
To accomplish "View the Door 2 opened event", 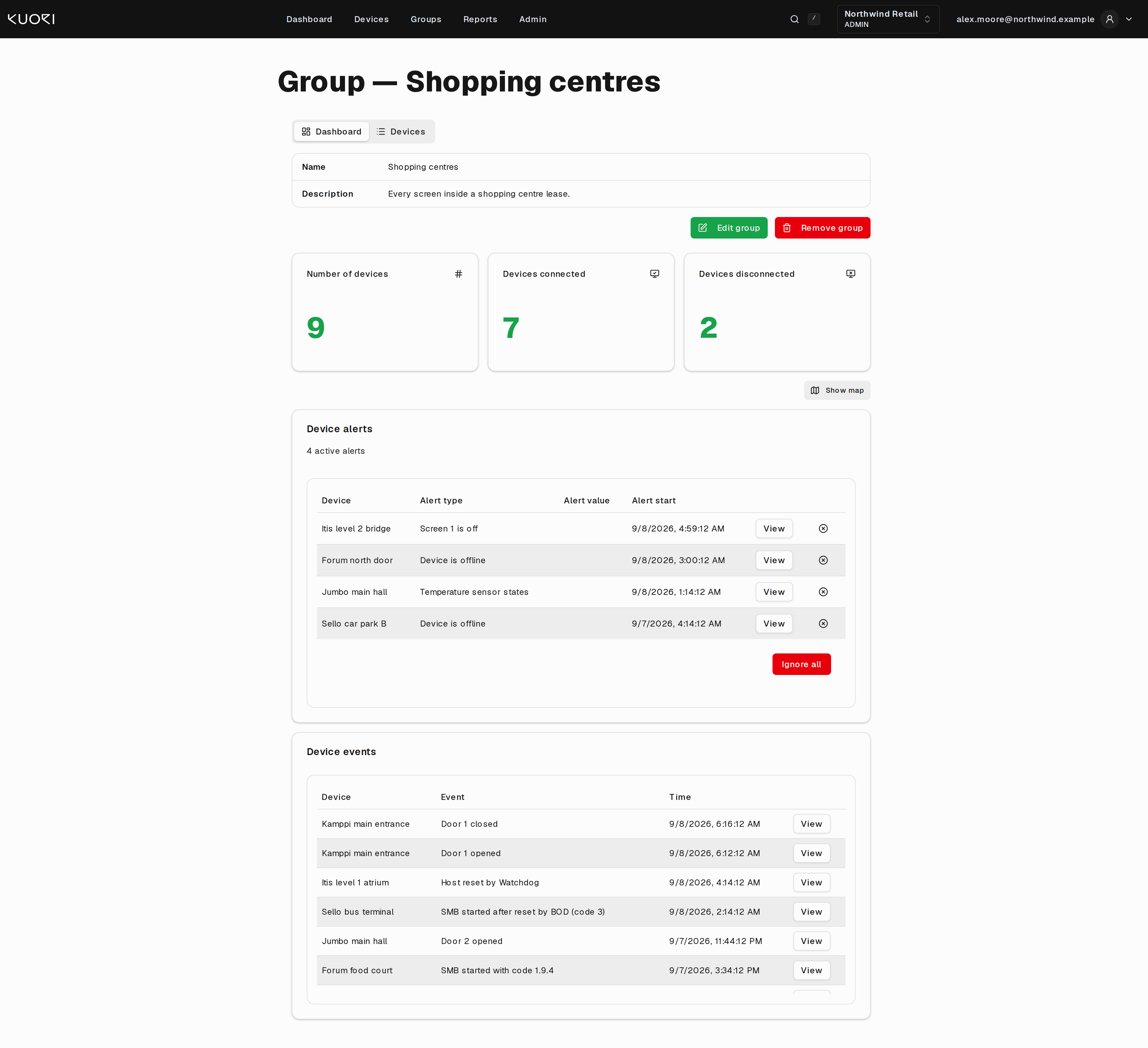I will tap(811, 942).
